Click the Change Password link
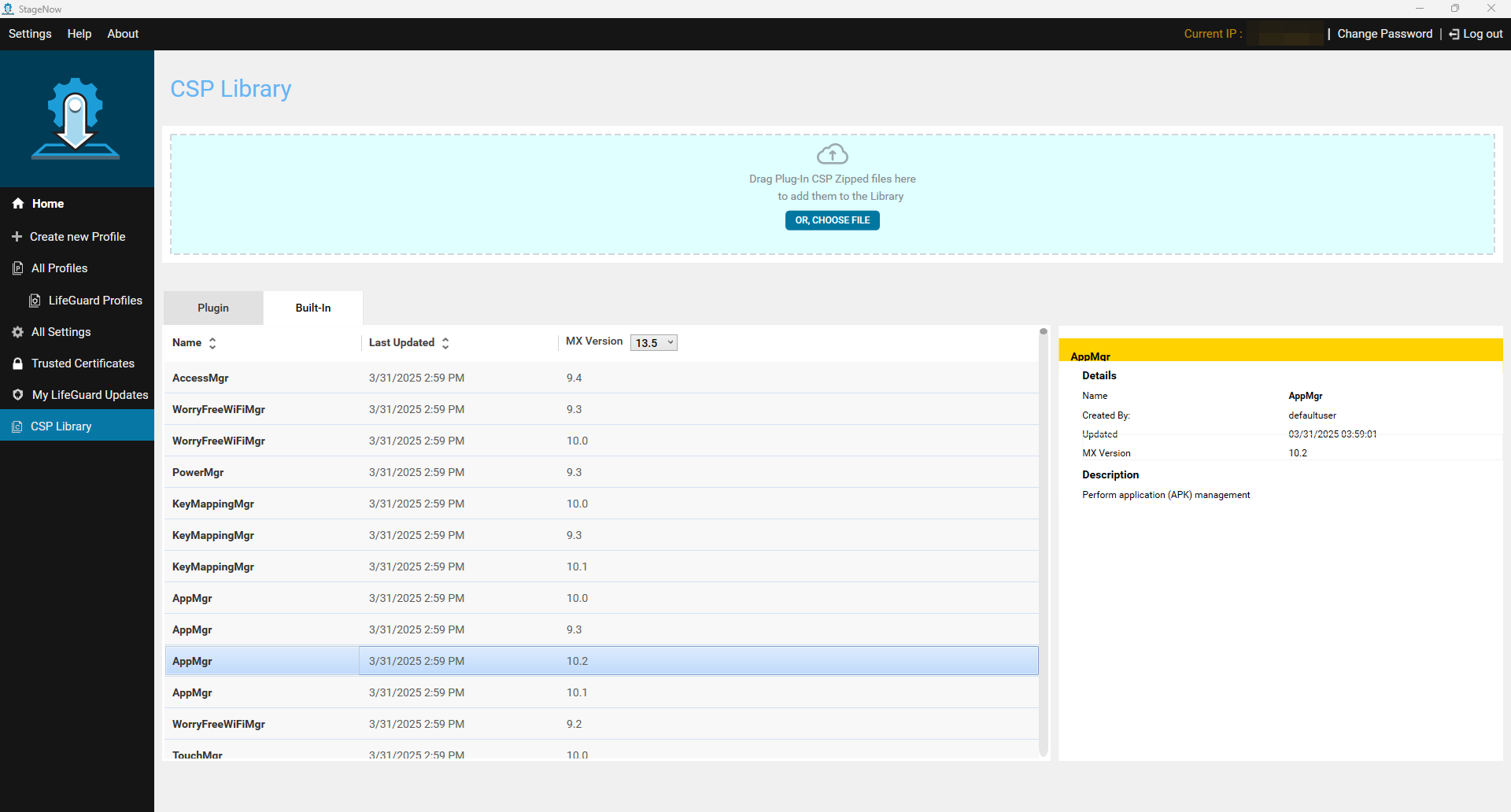Image resolution: width=1511 pixels, height=812 pixels. [x=1384, y=34]
